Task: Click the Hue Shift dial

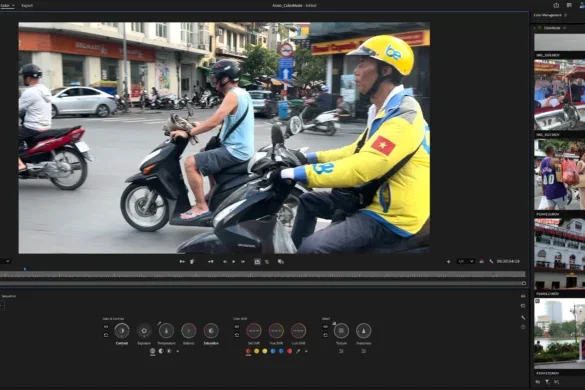Action: [276, 331]
